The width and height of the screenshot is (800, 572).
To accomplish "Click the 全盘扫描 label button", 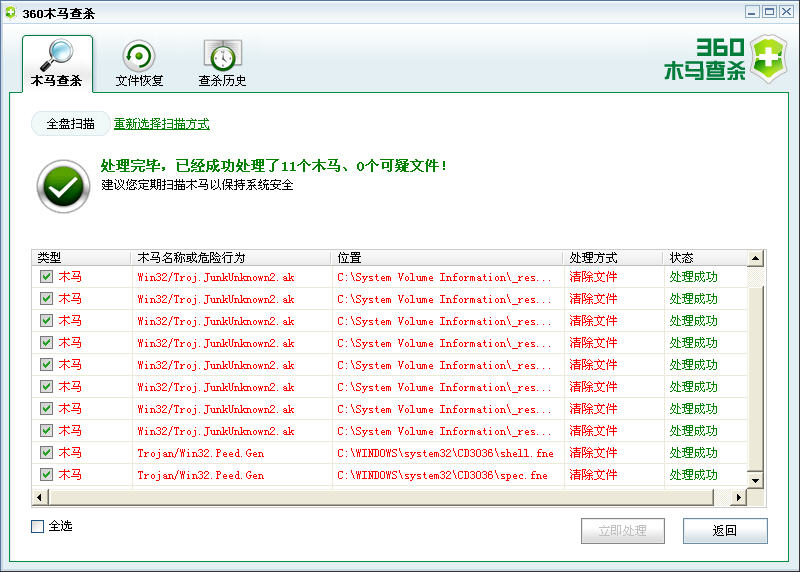I will point(70,123).
